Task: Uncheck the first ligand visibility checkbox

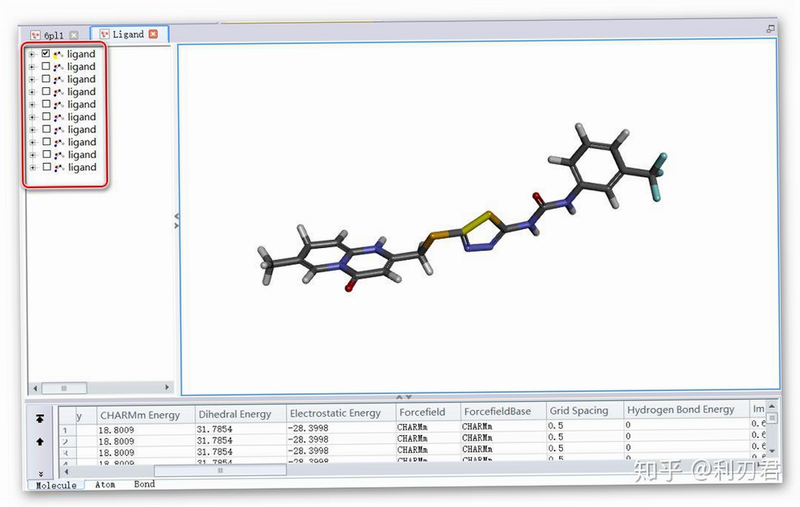Action: [46, 53]
